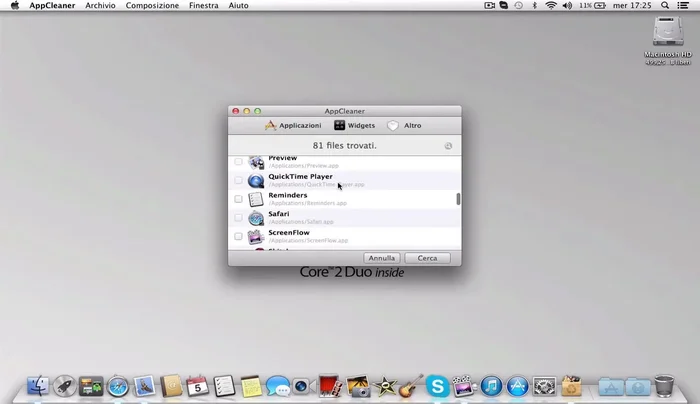Open the Trash in the Dock

664,386
